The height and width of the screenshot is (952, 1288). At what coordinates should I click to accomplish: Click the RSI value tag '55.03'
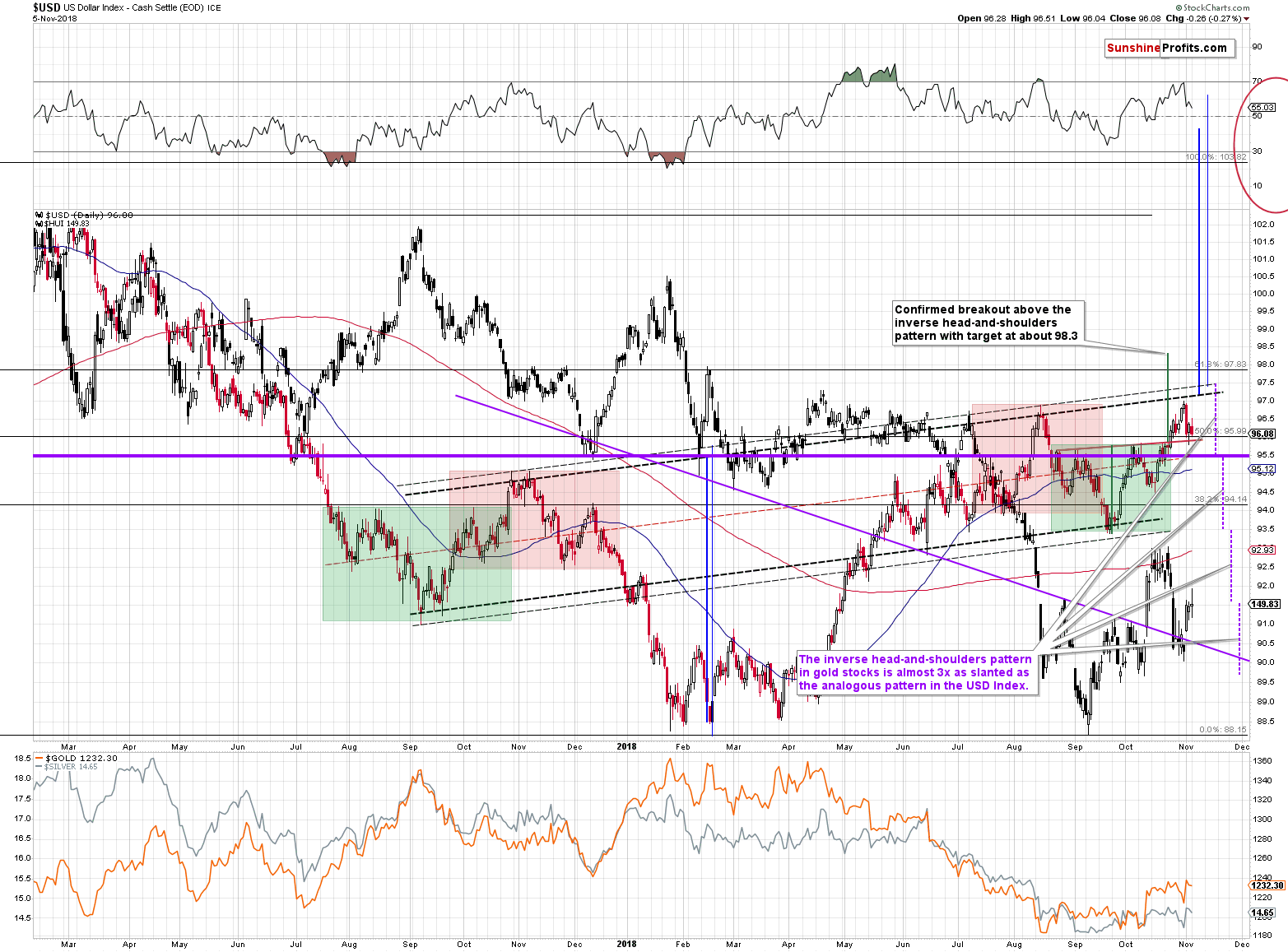[x=1262, y=107]
